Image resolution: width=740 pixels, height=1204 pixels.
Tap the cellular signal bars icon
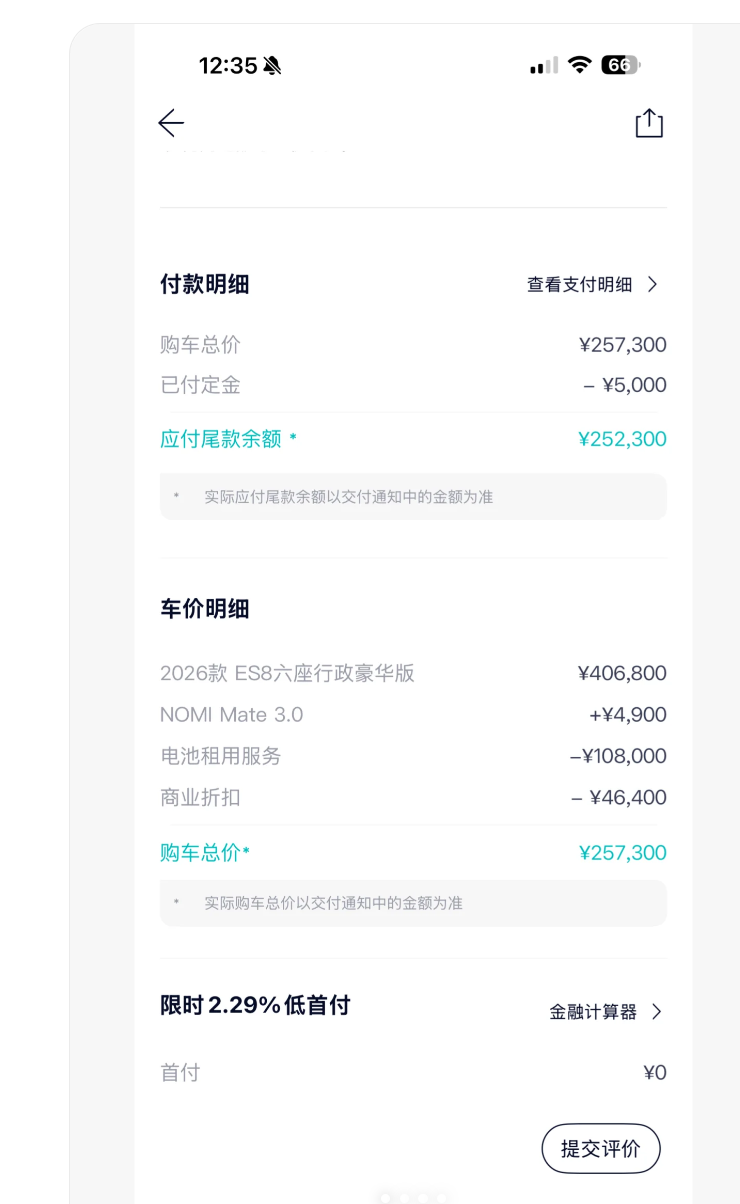(x=544, y=66)
